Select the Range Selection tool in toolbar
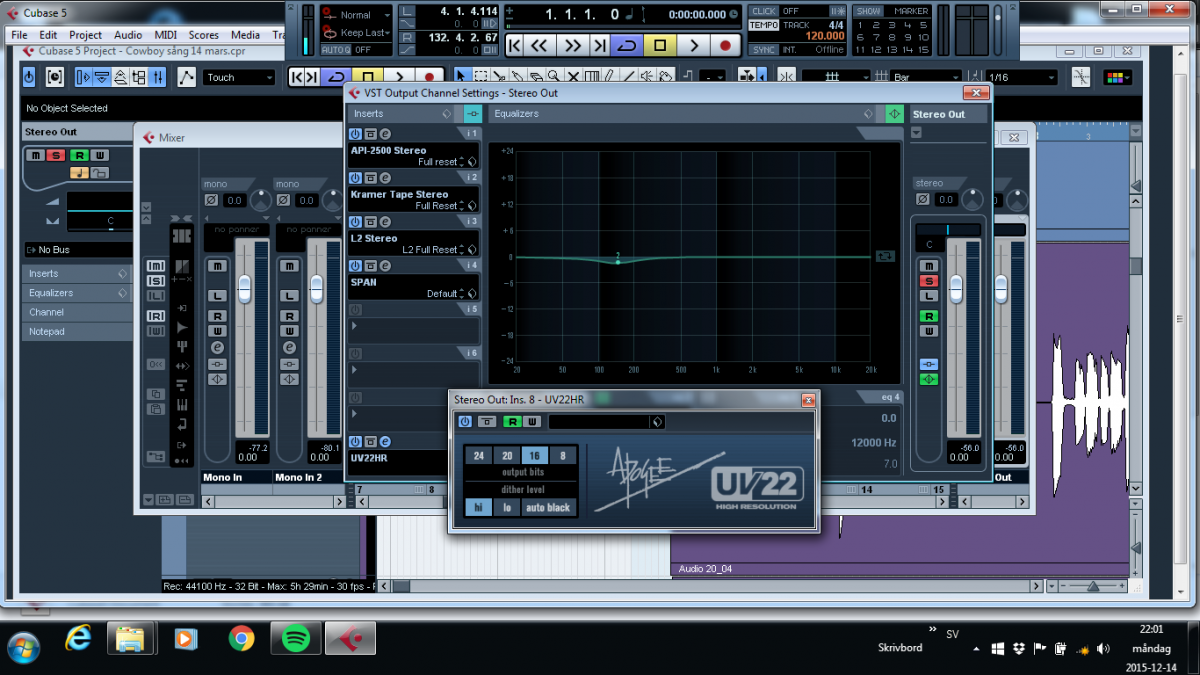Screen dimensions: 1200x675 coord(481,77)
